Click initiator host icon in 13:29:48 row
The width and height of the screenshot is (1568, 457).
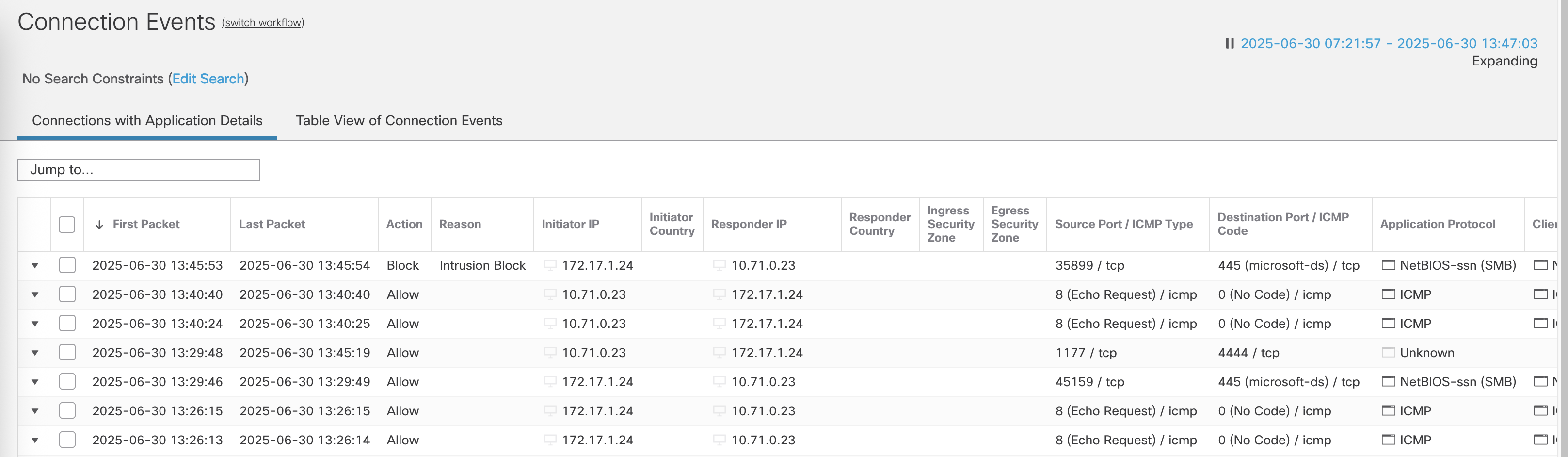pyautogui.click(x=550, y=352)
